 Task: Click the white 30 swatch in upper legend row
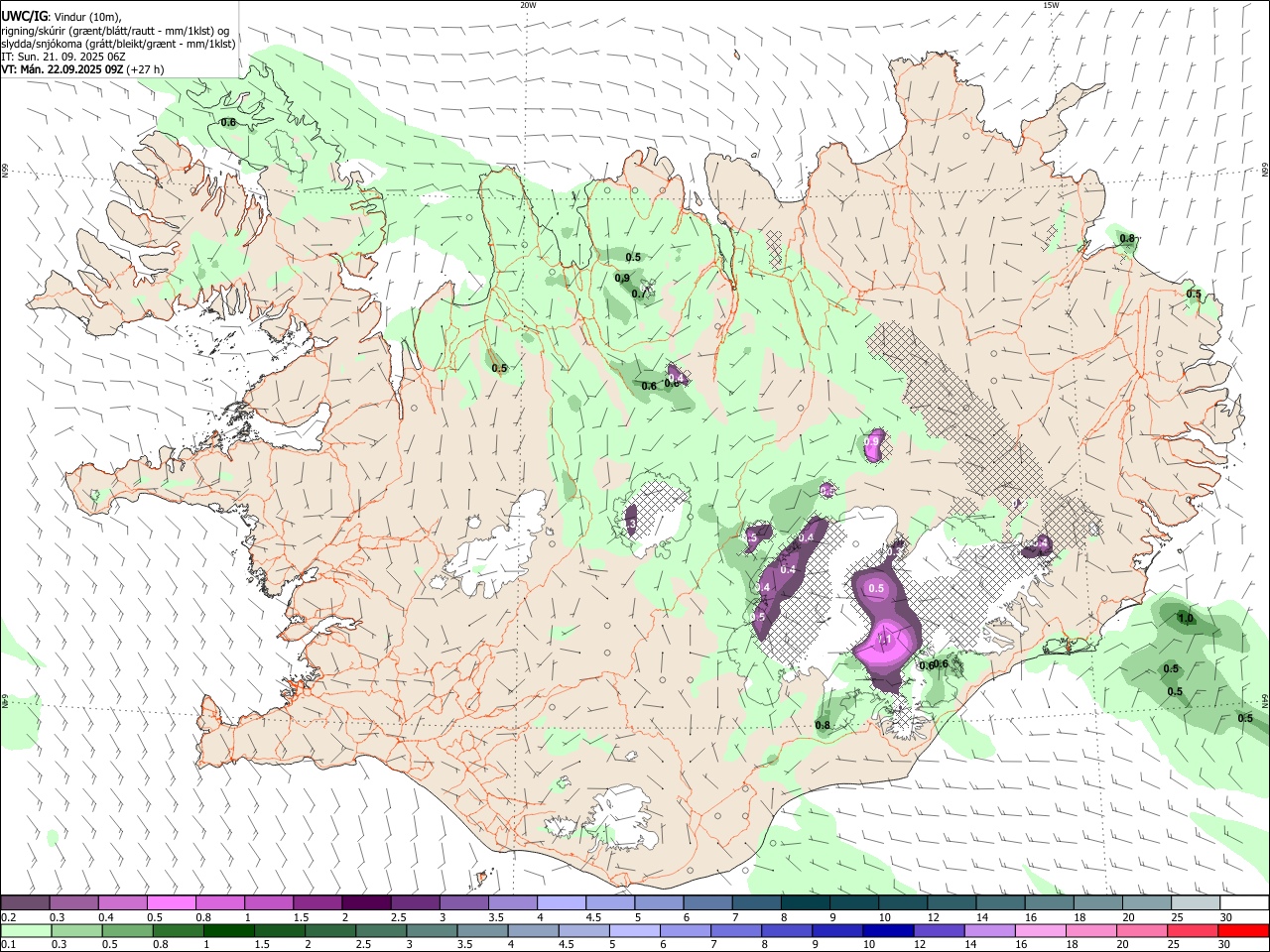tap(1244, 903)
